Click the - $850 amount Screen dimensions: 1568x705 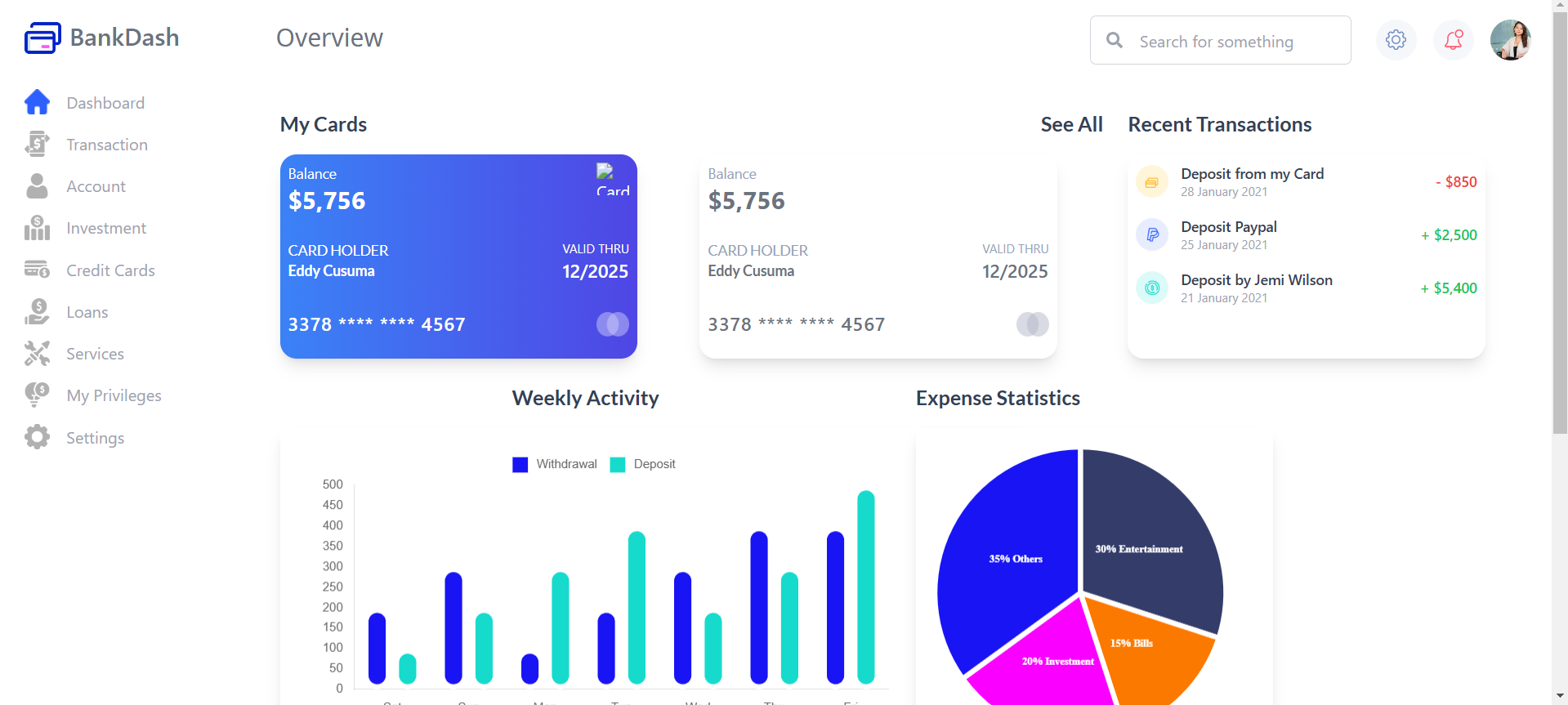click(x=1456, y=182)
